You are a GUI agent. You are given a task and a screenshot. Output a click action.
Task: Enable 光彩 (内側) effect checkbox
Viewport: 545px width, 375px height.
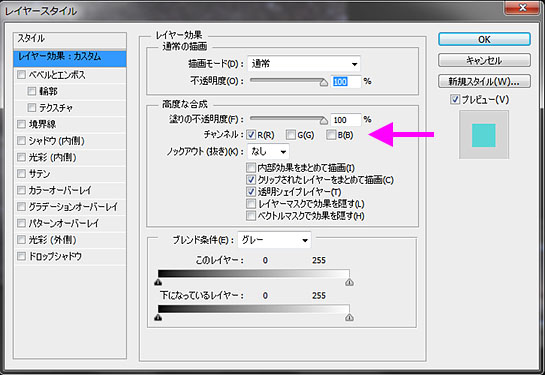(x=22, y=157)
